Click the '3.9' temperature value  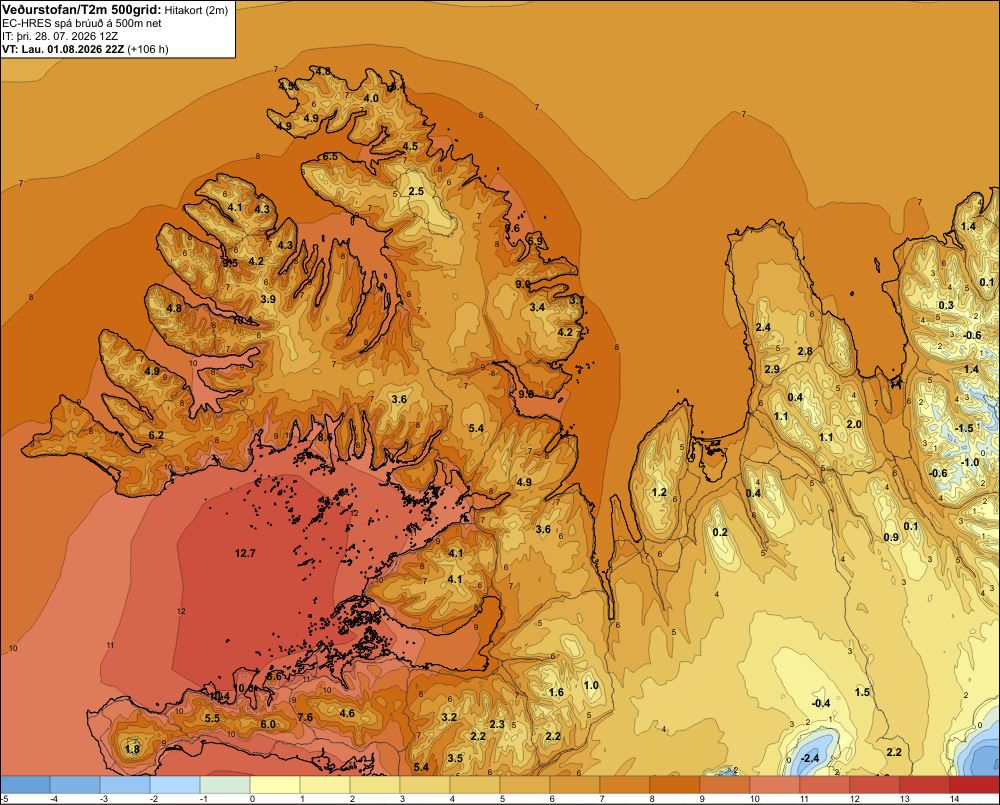click(268, 299)
